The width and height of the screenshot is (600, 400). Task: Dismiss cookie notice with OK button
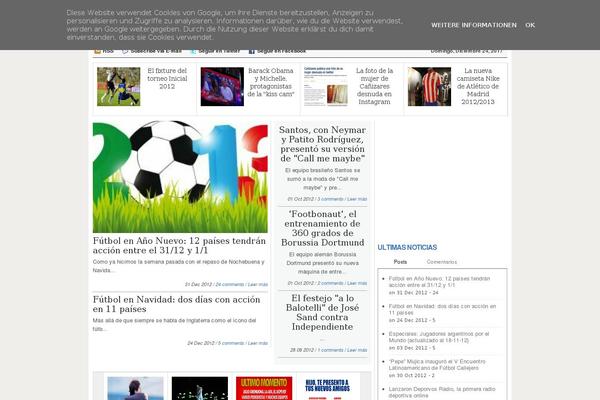tap(530, 25)
